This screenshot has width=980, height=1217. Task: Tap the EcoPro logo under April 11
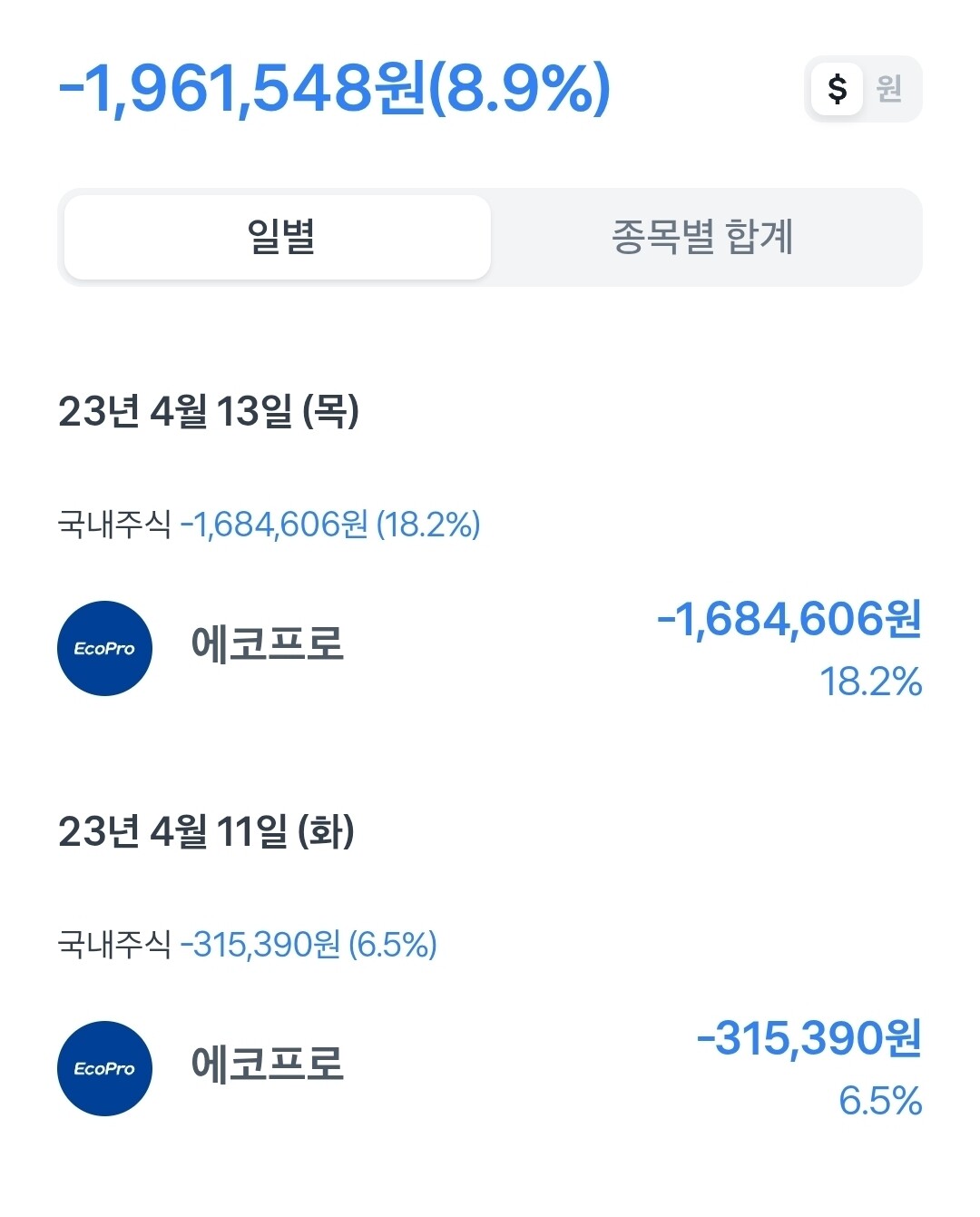[104, 1068]
